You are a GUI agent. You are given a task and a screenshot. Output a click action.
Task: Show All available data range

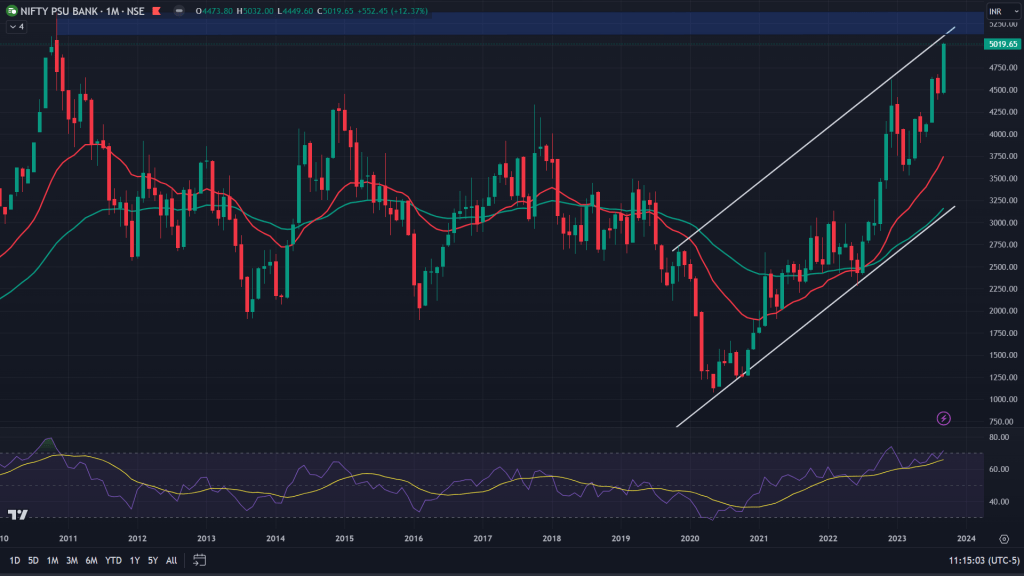[x=171, y=560]
